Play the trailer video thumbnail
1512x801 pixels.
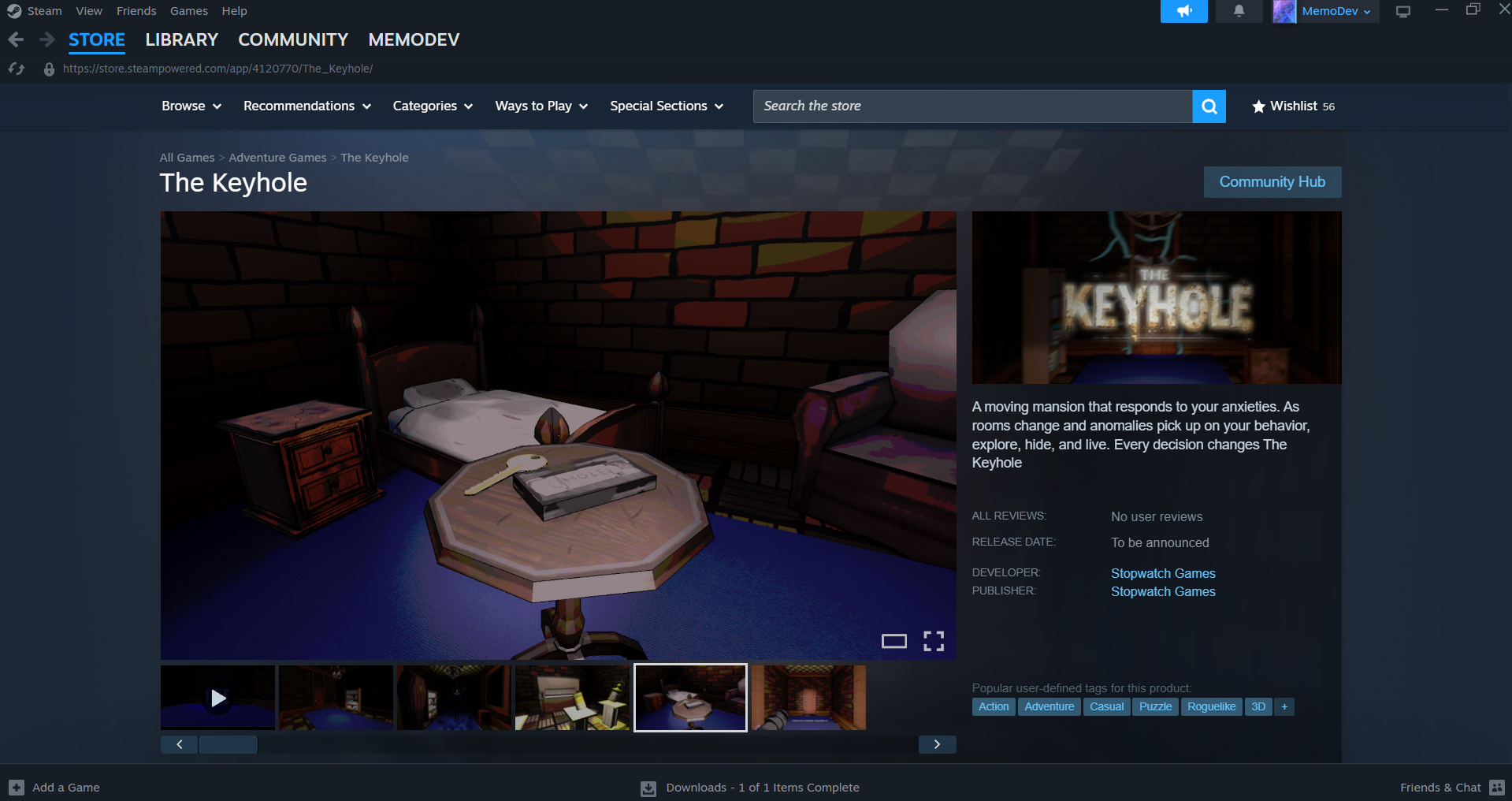click(x=218, y=698)
